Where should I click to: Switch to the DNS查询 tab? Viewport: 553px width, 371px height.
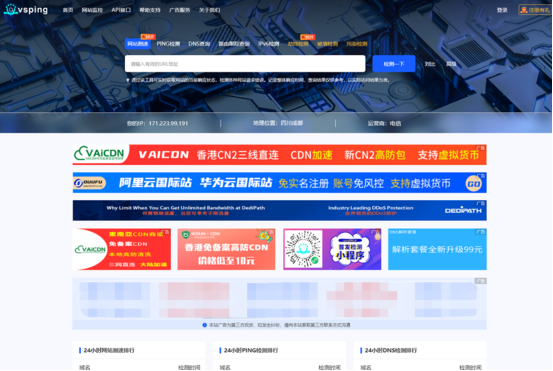[199, 44]
